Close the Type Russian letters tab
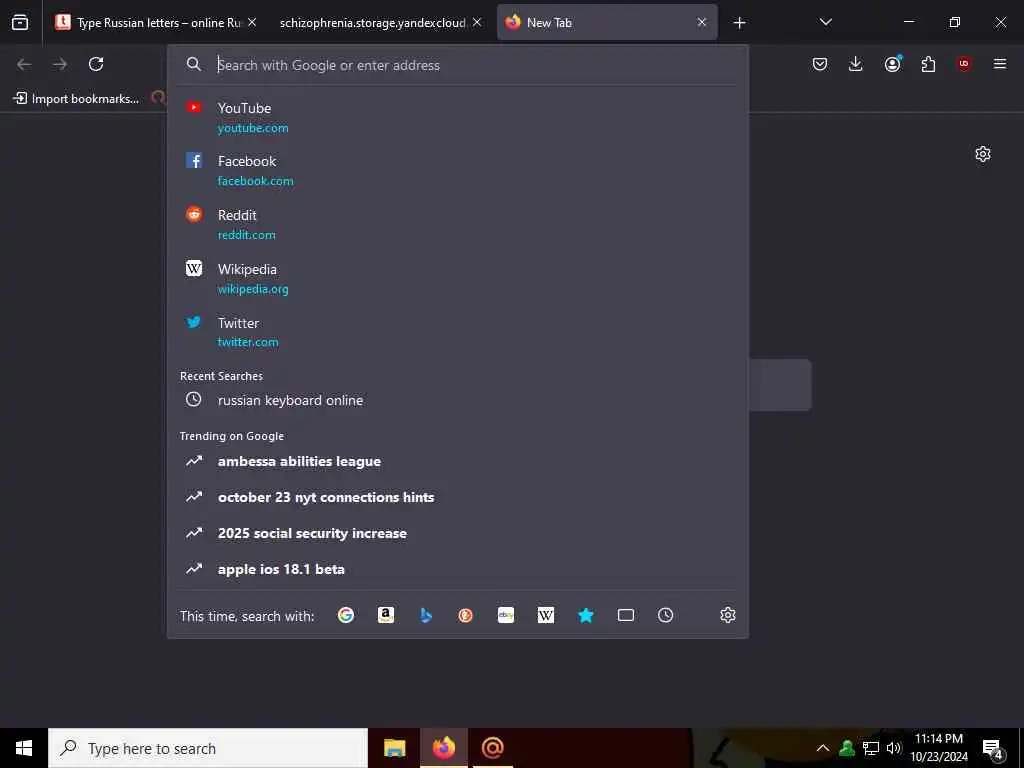Image resolution: width=1024 pixels, height=768 pixels. tap(252, 22)
